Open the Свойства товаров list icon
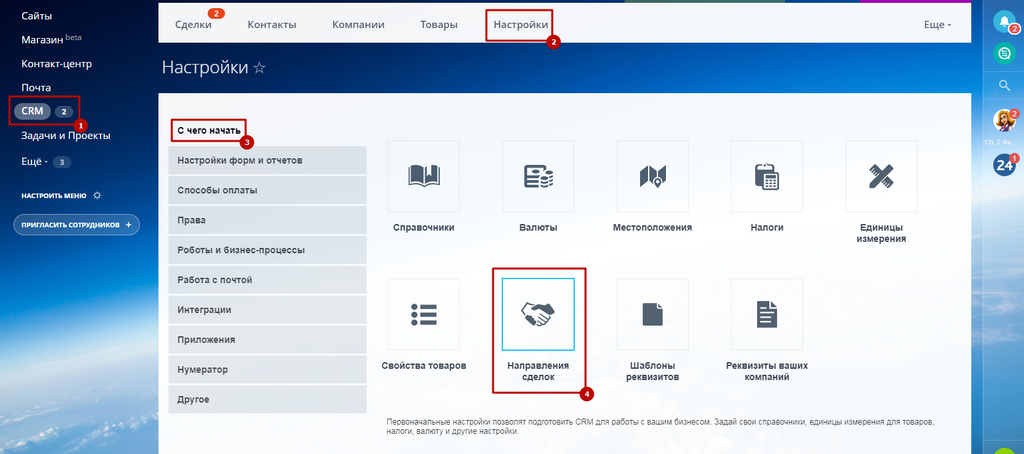 pos(424,314)
